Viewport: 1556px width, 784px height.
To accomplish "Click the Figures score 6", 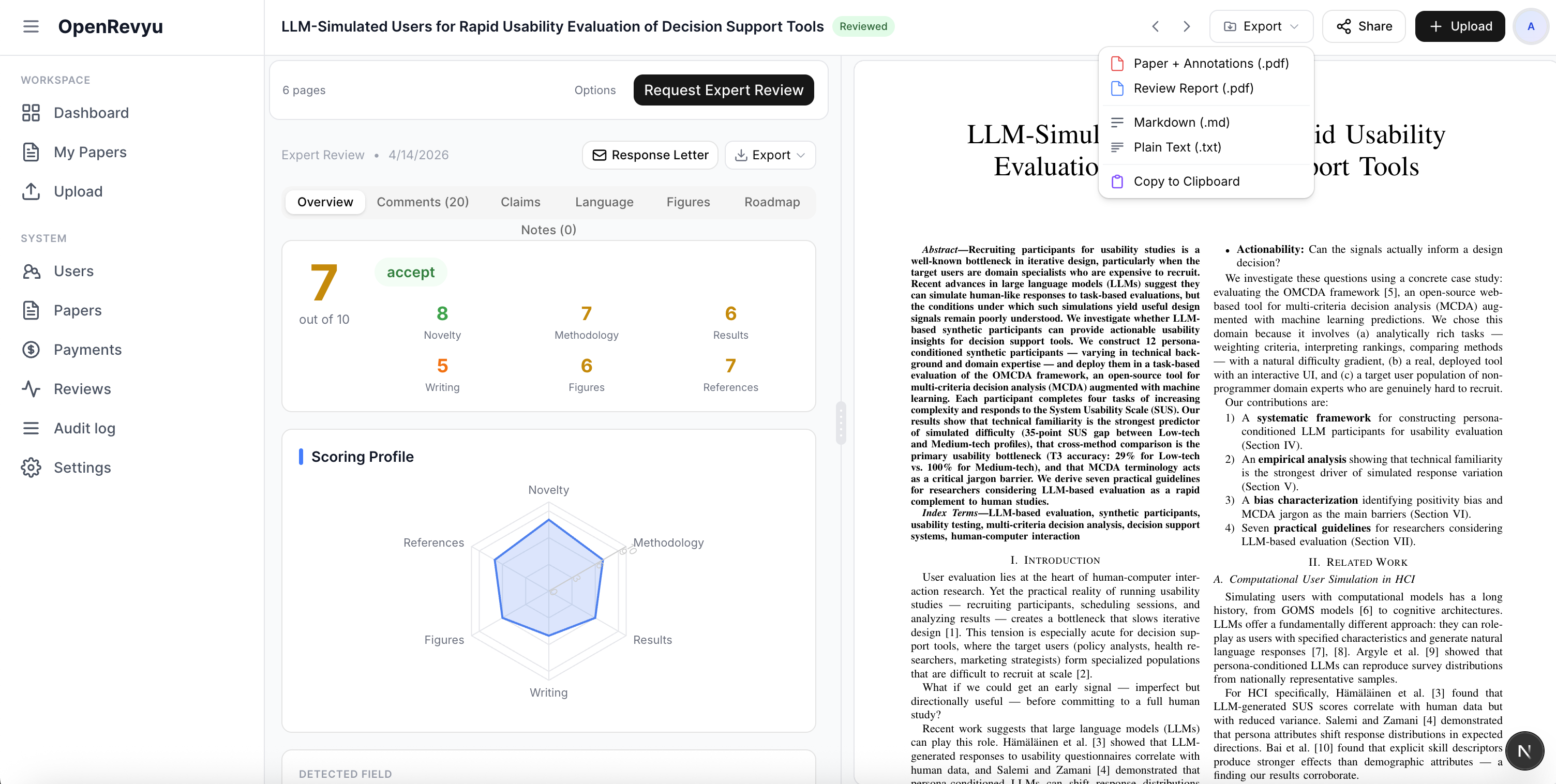I will [x=587, y=366].
